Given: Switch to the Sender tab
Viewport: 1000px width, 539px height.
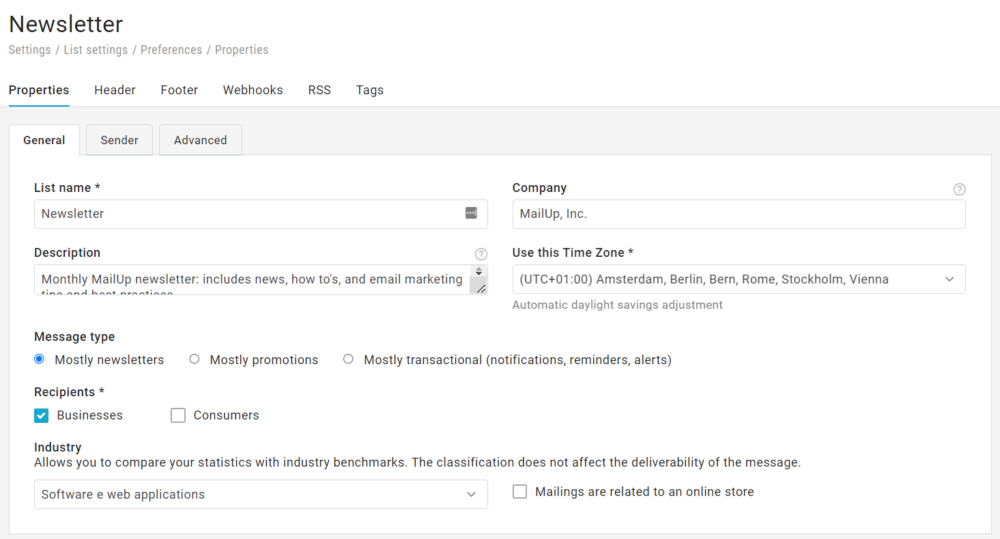Looking at the screenshot, I should click(119, 140).
